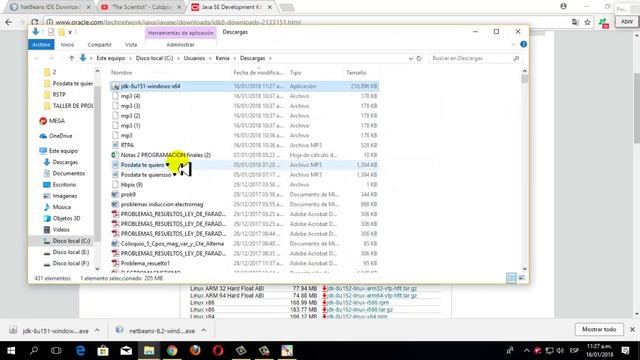Select Notas 2 PROGRAMACION finales (2) spreadsheet
640x360 pixels.
pos(244,155)
